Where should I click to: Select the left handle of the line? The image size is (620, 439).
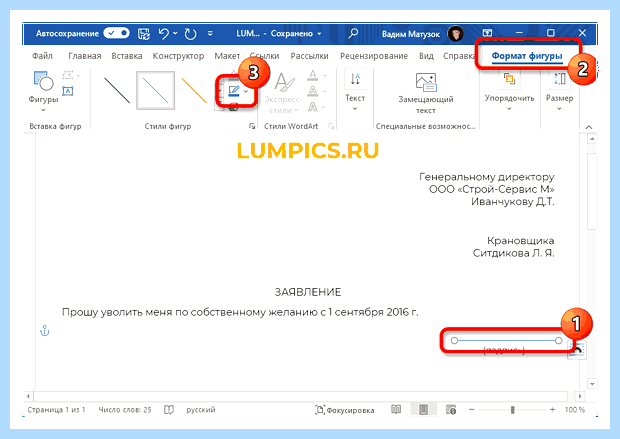[454, 341]
